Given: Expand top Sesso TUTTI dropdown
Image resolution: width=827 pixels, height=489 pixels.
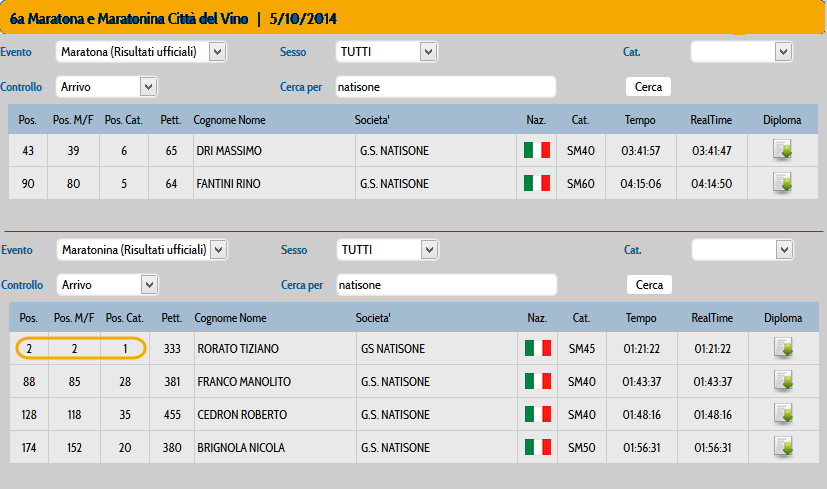Looking at the screenshot, I should [x=387, y=52].
